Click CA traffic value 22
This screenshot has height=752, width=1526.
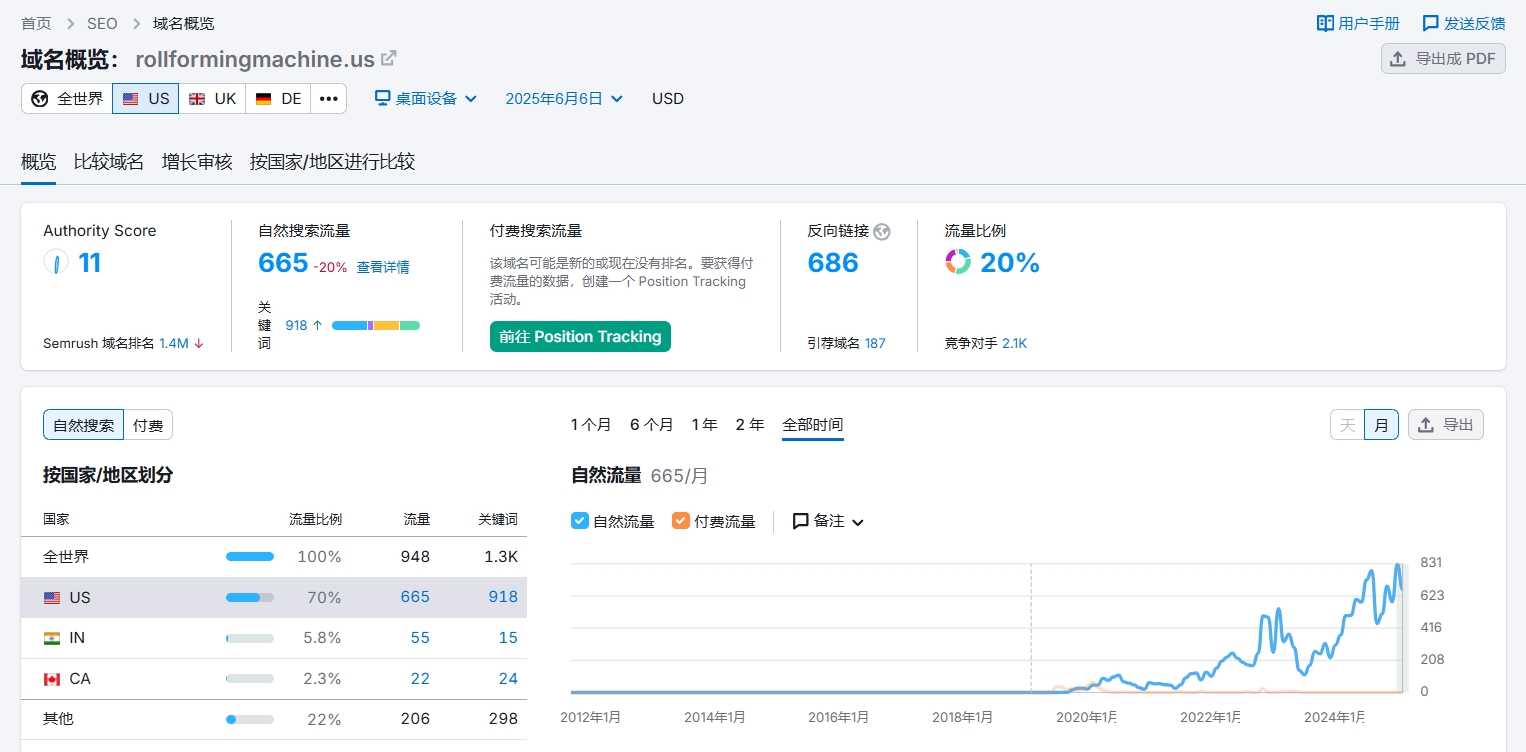point(420,679)
